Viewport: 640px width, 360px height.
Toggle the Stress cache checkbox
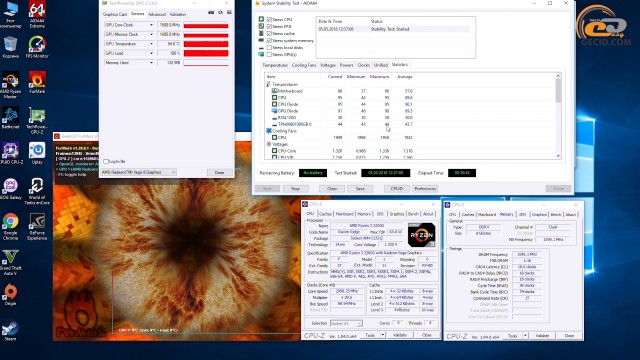269,33
